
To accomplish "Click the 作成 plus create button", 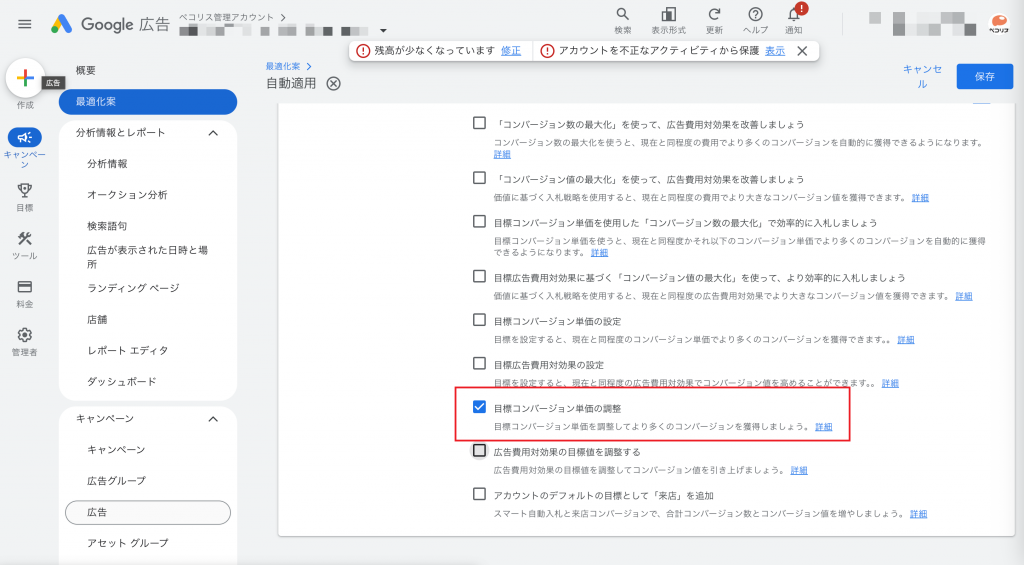I will pos(25,79).
